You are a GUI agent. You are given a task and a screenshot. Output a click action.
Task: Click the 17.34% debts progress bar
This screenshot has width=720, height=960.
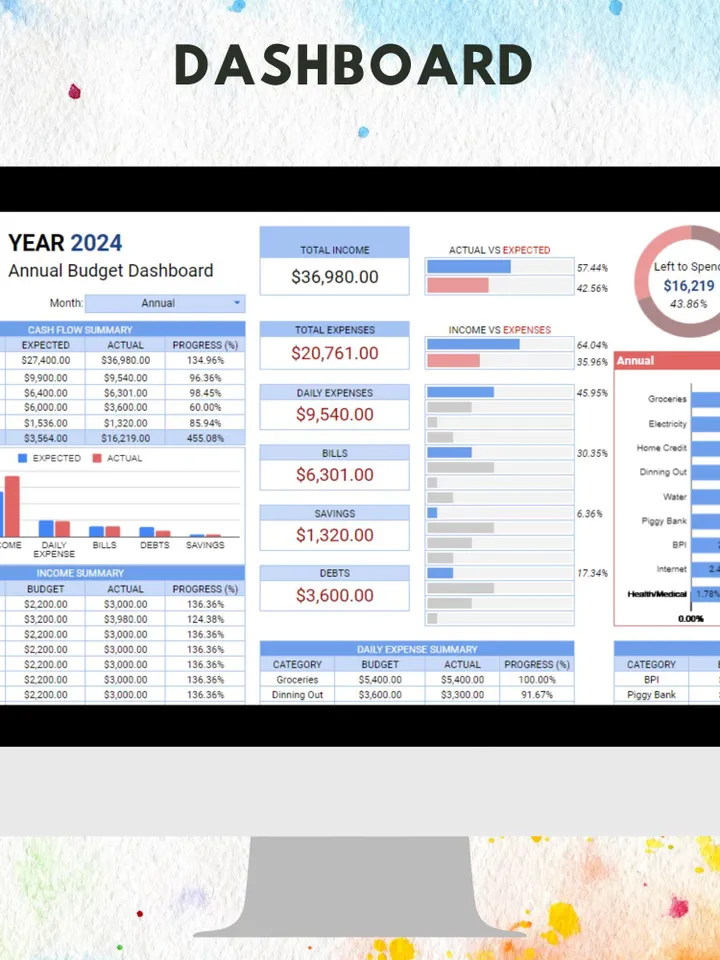point(440,573)
